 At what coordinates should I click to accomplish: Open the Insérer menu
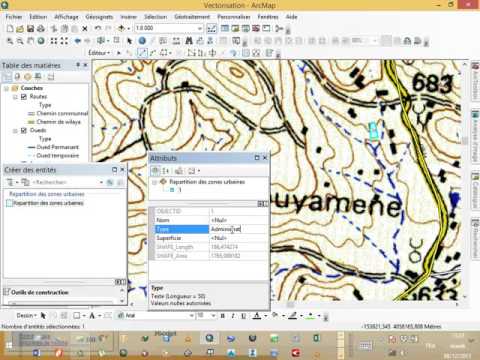[x=129, y=17]
